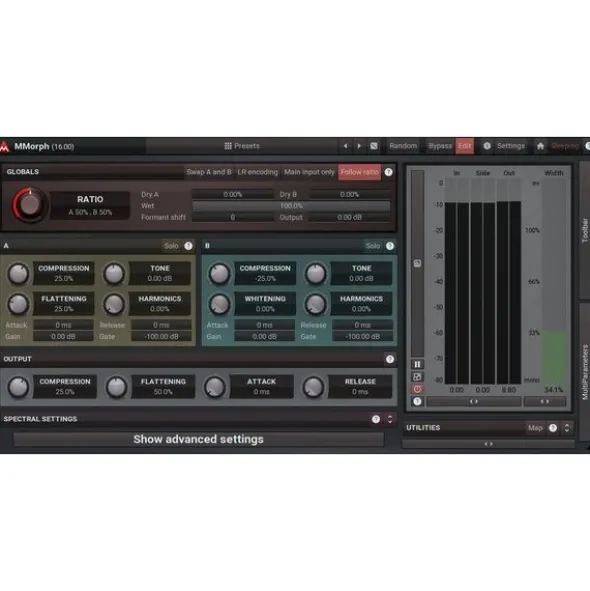Open help icon for section B
590x591 pixels.
coord(390,246)
